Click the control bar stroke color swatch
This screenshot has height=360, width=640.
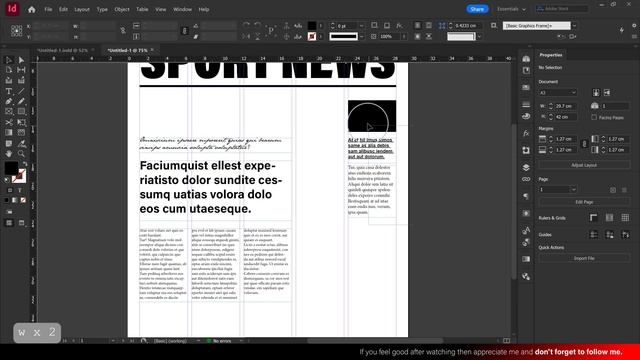[x=311, y=36]
